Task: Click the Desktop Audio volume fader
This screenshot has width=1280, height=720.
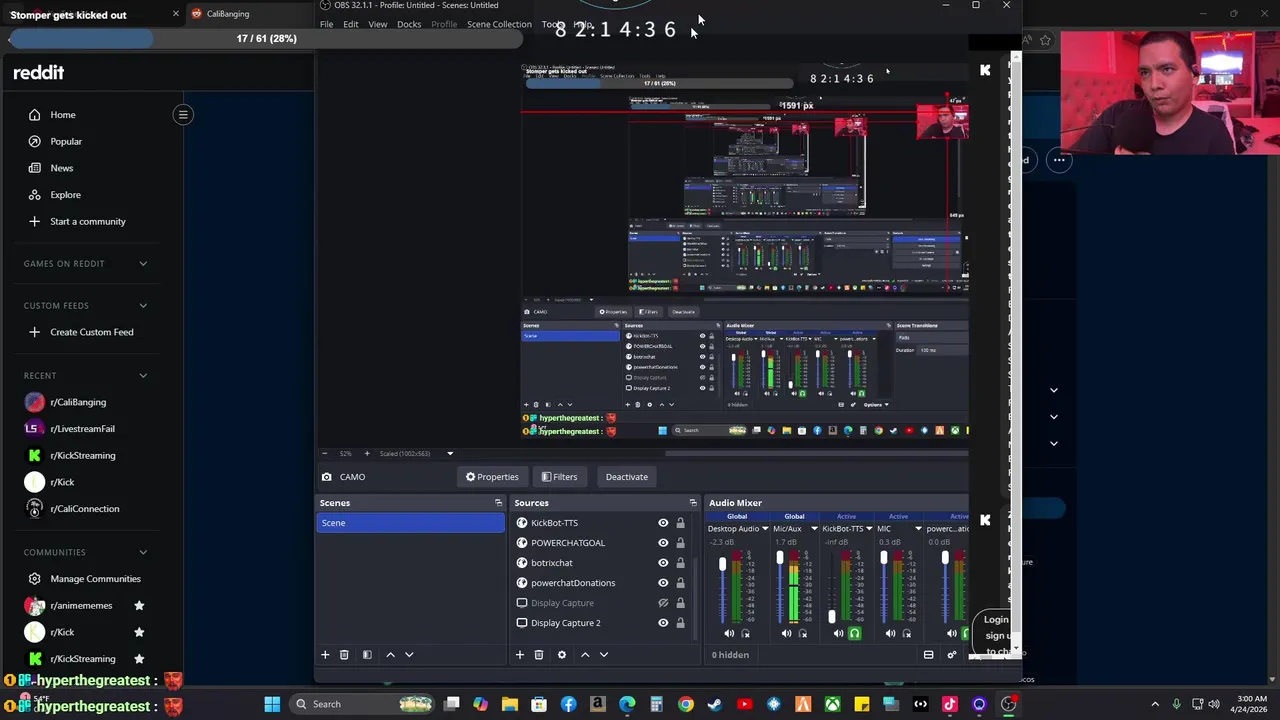Action: point(722,566)
